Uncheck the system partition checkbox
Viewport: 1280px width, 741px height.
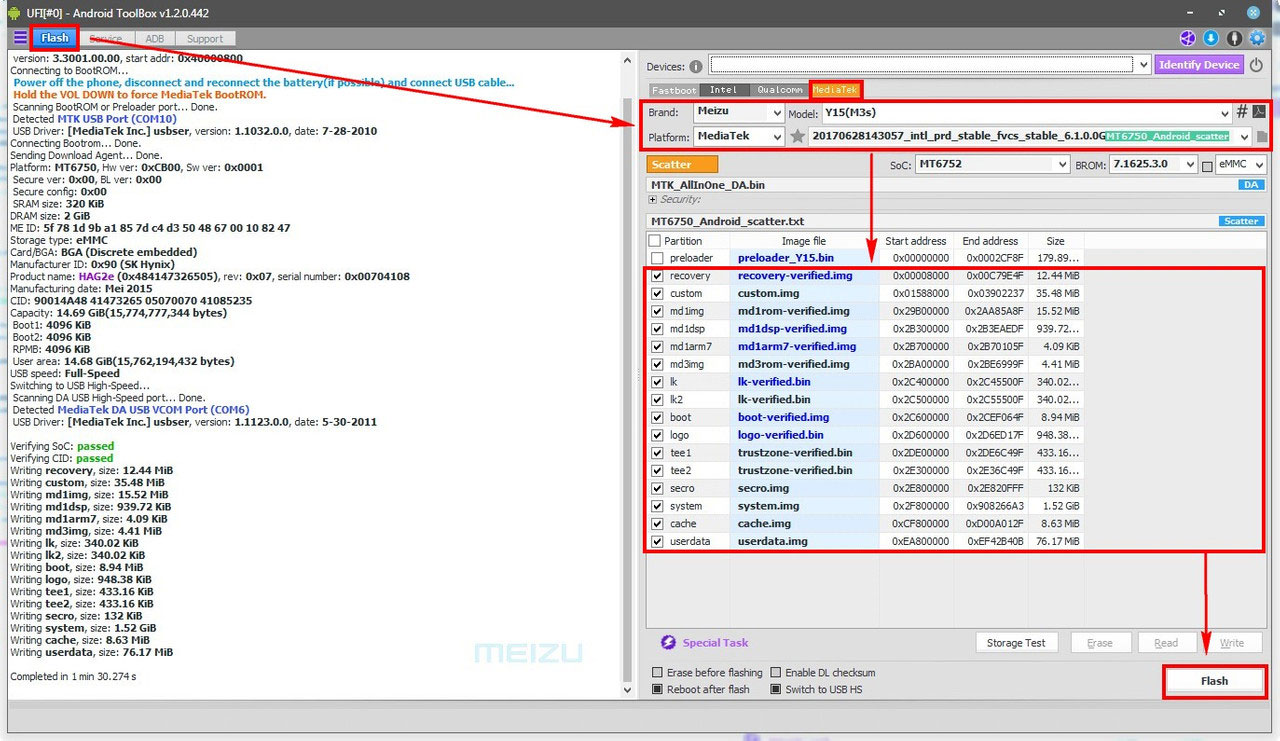(x=657, y=506)
